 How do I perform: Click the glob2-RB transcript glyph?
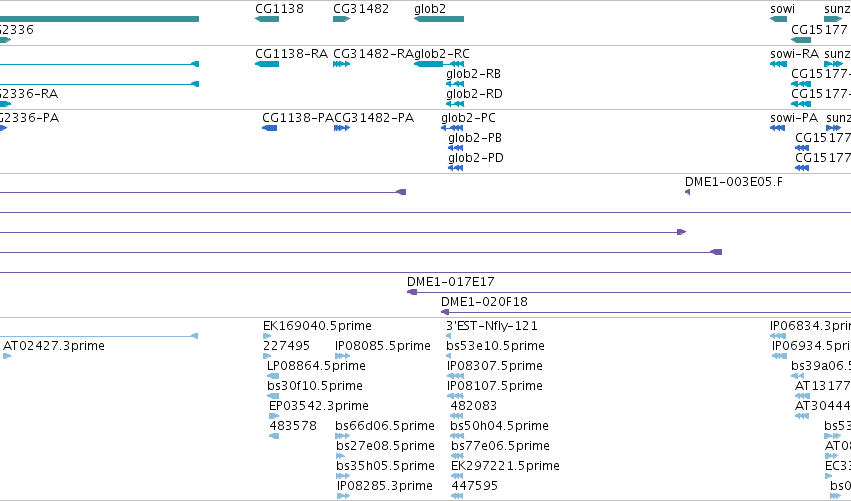[x=455, y=84]
